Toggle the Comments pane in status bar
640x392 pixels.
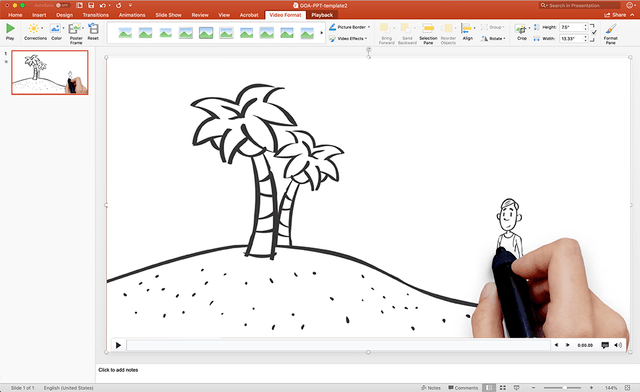click(463, 388)
